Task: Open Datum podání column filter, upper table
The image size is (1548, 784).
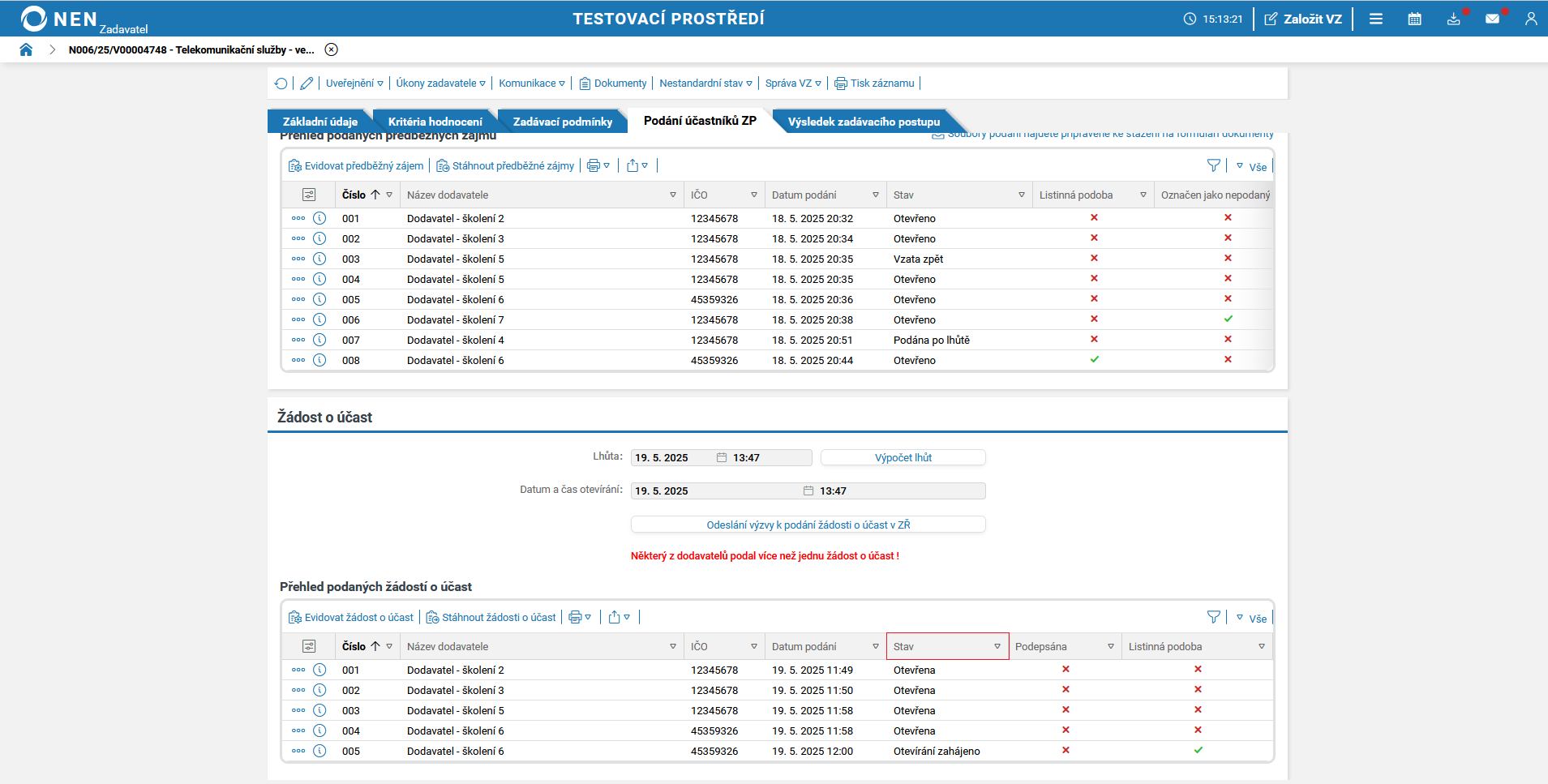Action: coord(876,195)
